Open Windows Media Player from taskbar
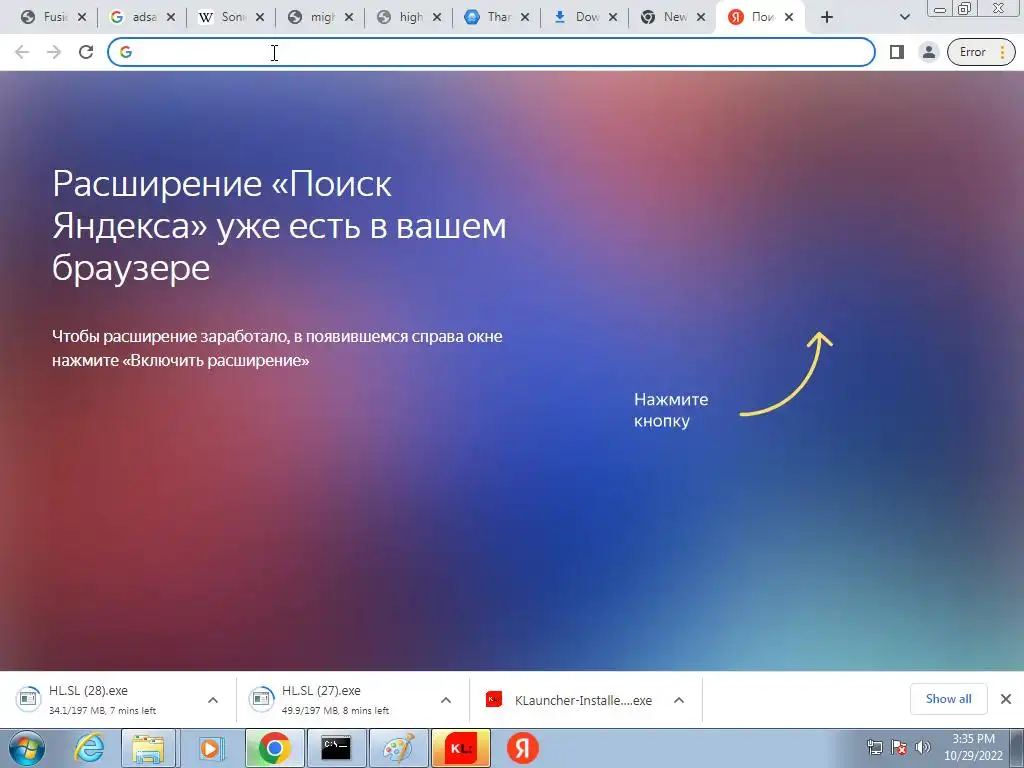This screenshot has width=1024, height=768. click(210, 748)
